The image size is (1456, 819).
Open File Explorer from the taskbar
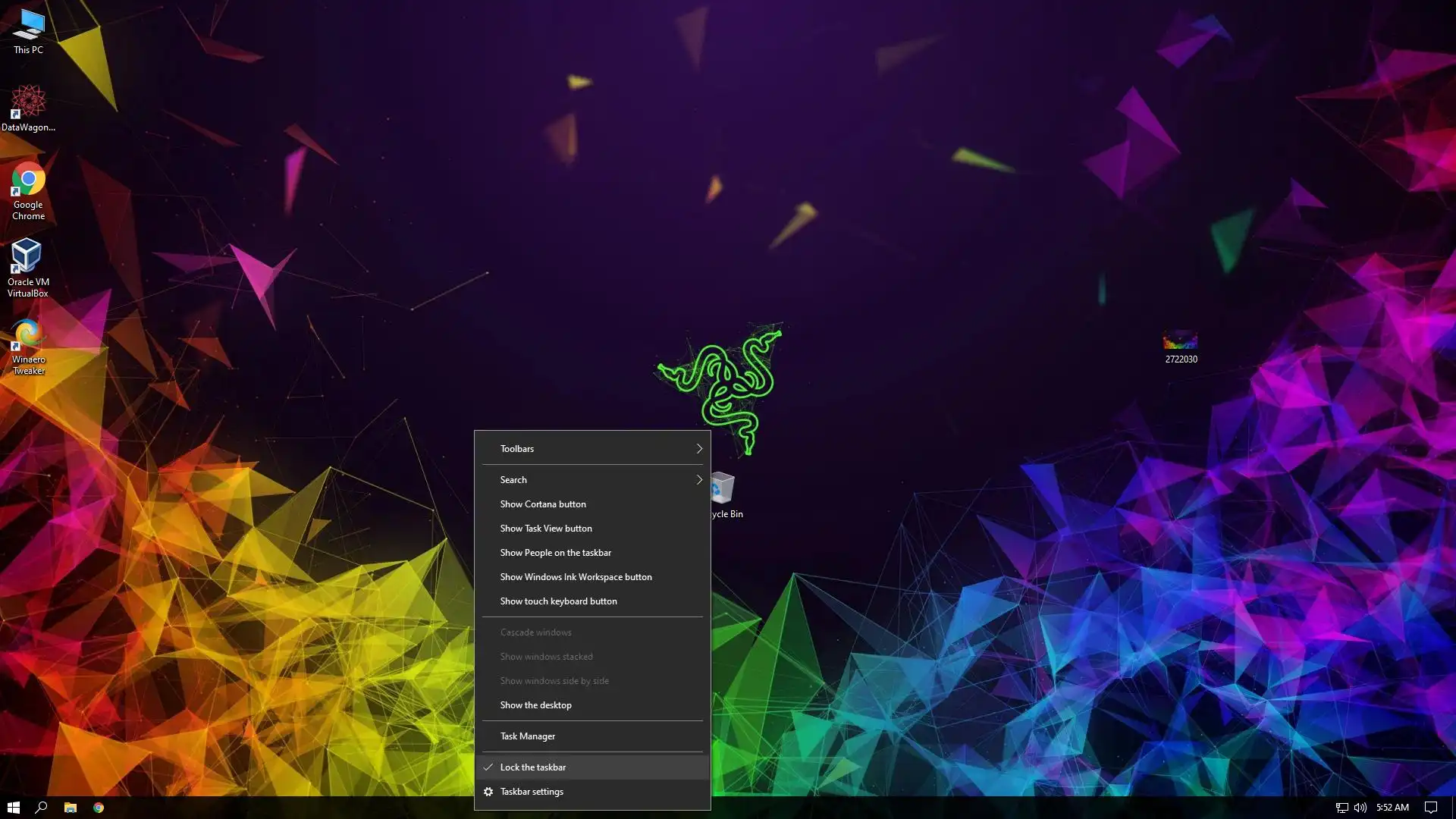coord(70,807)
